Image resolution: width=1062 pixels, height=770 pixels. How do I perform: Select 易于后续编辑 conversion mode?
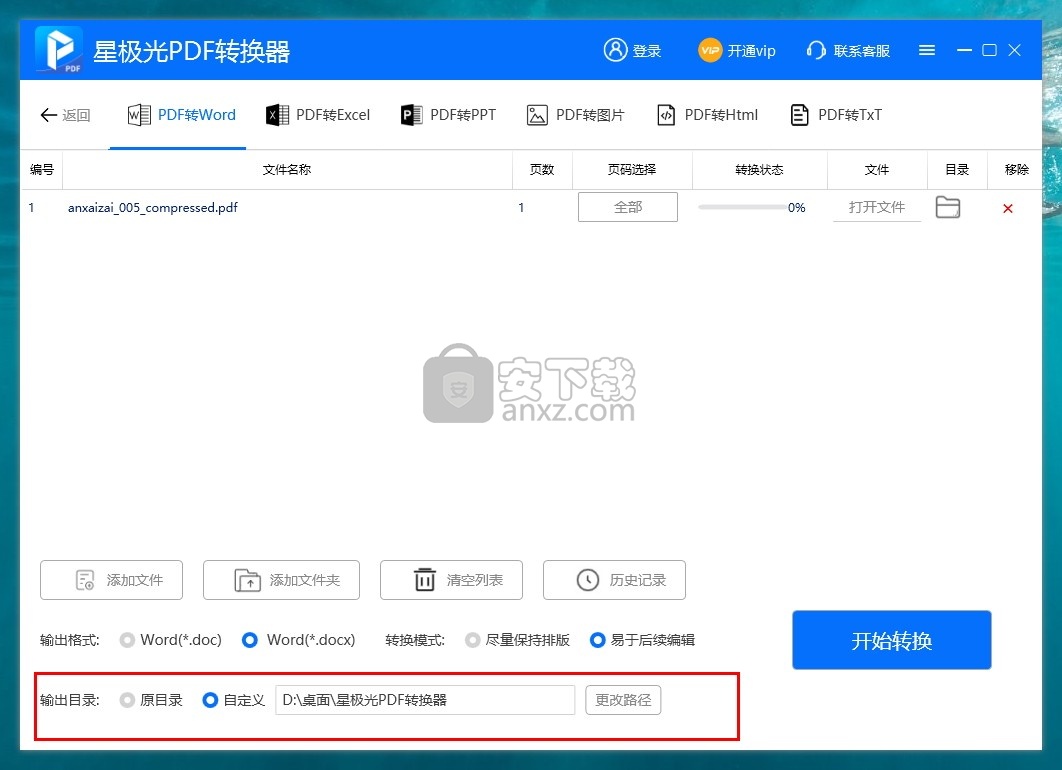coord(597,640)
